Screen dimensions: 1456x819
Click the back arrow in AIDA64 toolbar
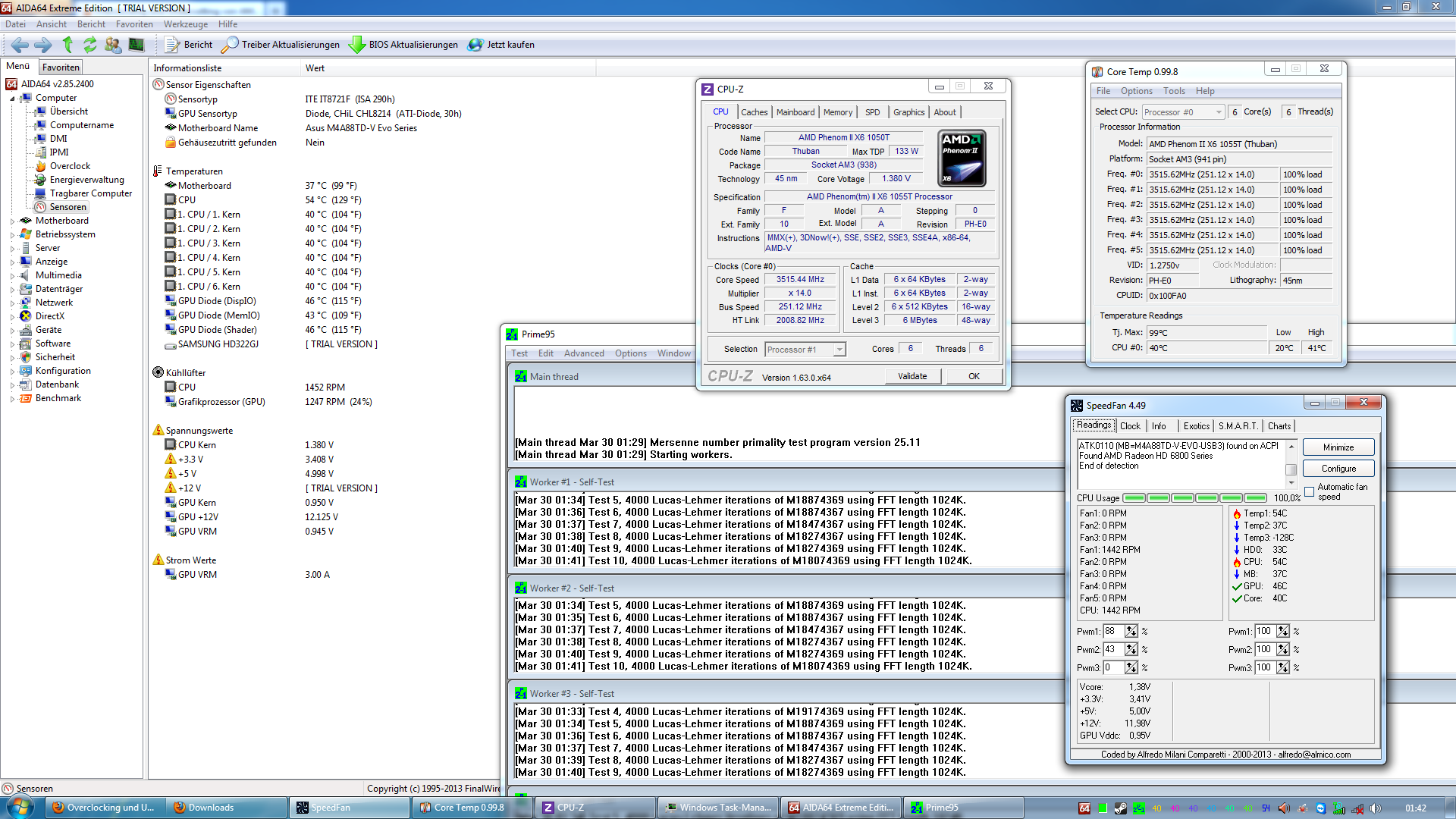[20, 45]
